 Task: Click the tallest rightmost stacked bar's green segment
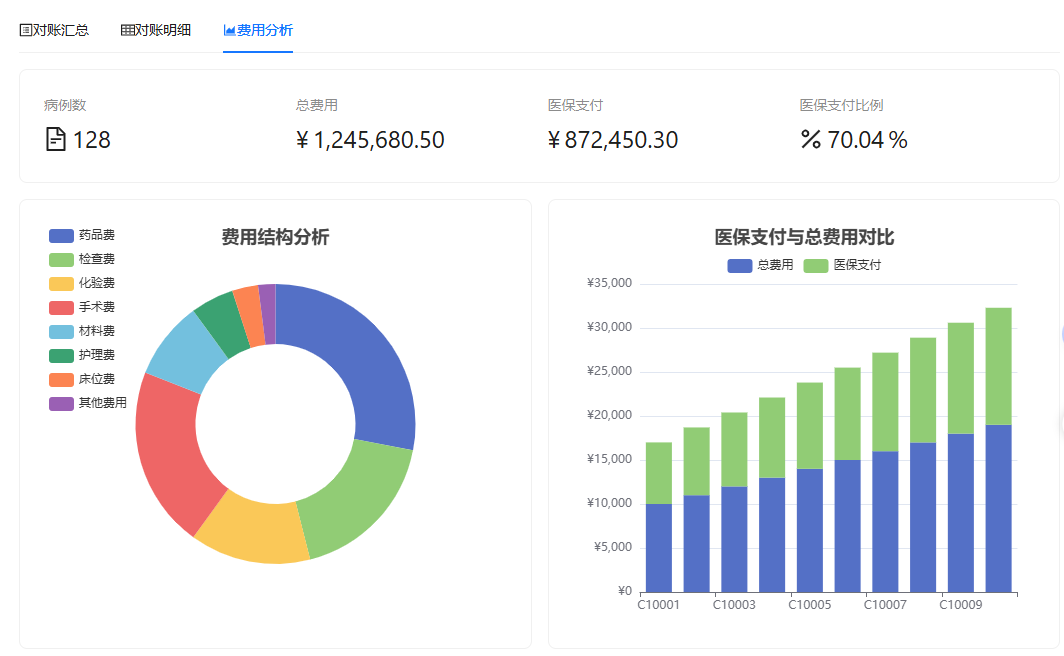(998, 366)
